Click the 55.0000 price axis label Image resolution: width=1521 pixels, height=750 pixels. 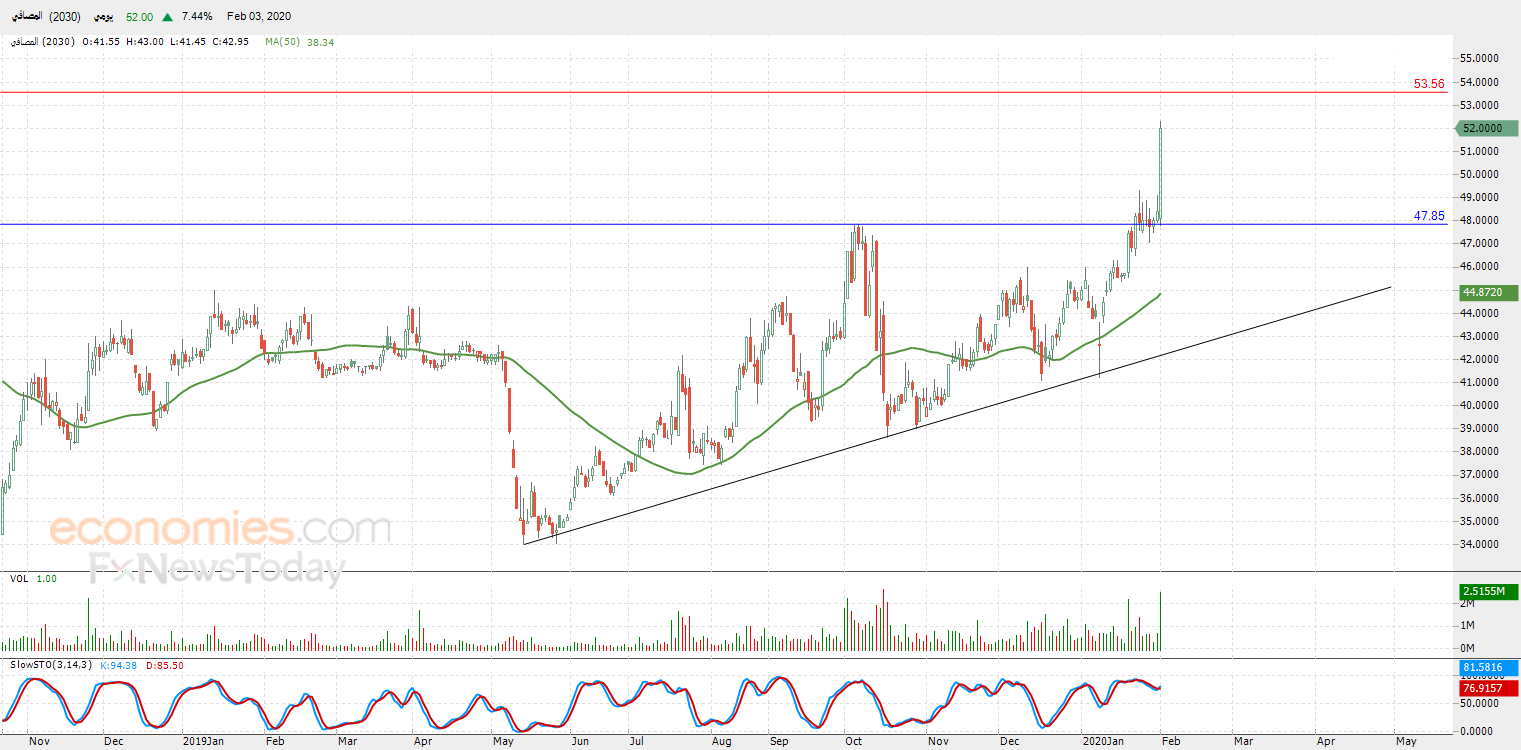point(1479,59)
